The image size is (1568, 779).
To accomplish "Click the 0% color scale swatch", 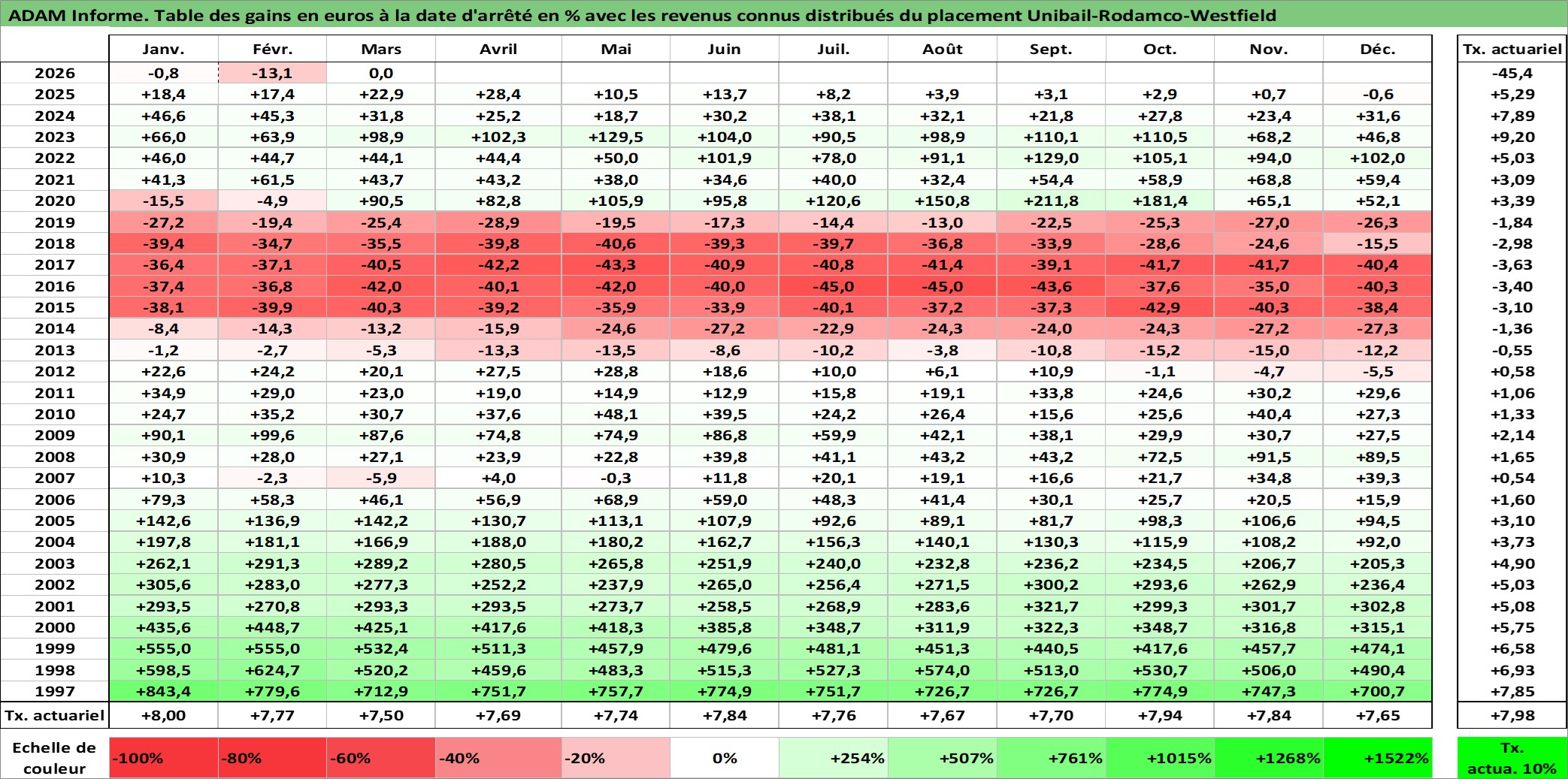I will point(725,758).
